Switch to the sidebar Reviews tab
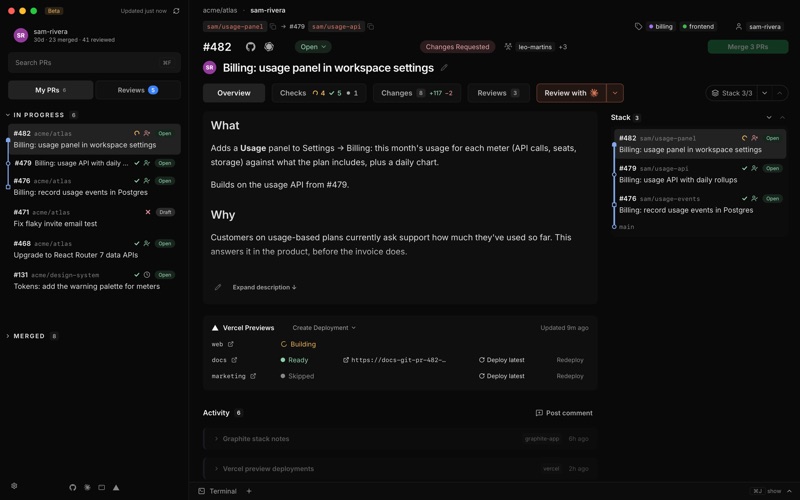 coord(138,90)
